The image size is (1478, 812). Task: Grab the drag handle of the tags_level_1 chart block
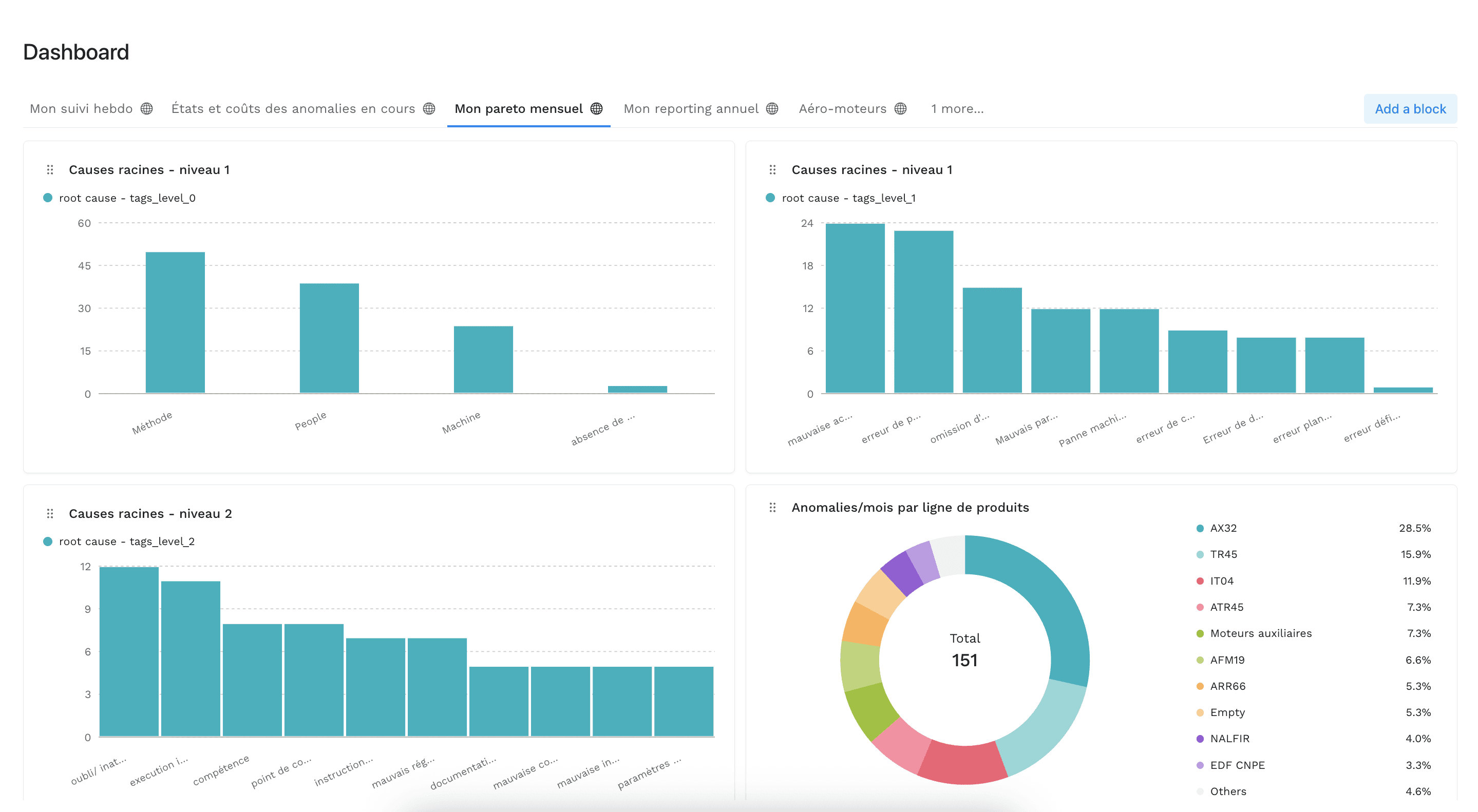tap(772, 170)
